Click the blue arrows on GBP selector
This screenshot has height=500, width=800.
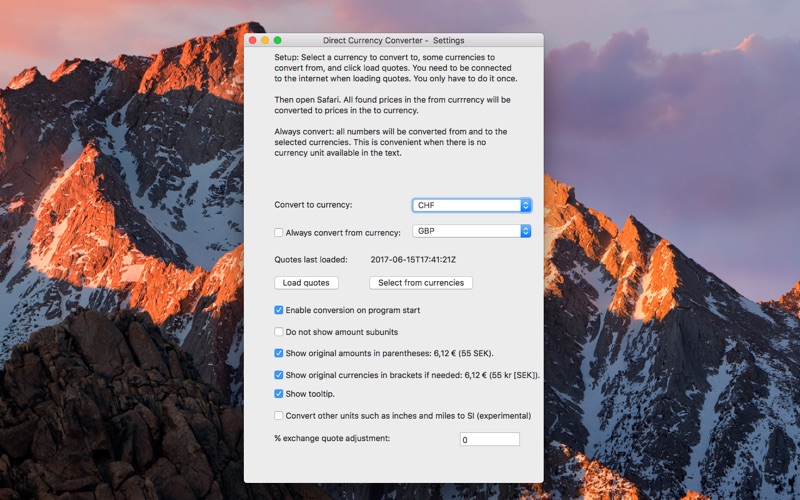[x=526, y=231]
